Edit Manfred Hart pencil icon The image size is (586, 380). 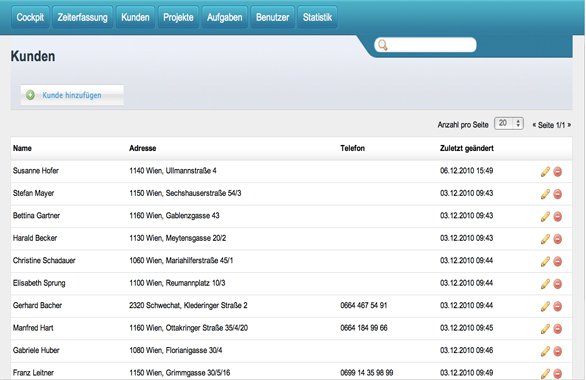(545, 328)
